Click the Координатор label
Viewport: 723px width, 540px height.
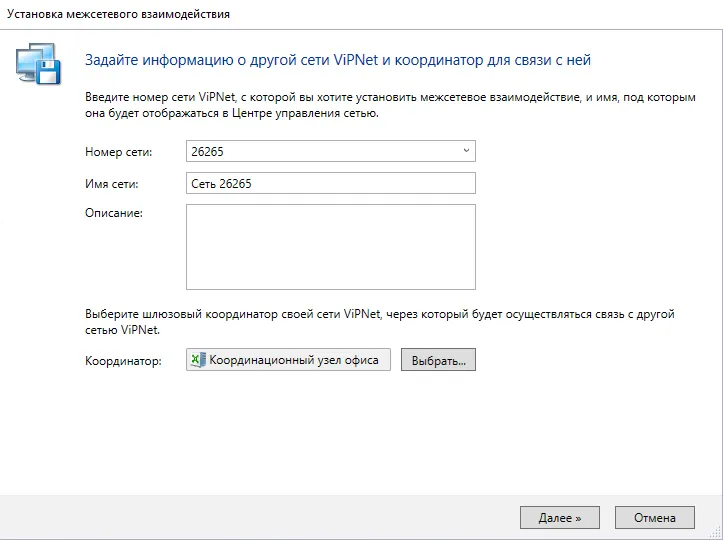[x=123, y=361]
